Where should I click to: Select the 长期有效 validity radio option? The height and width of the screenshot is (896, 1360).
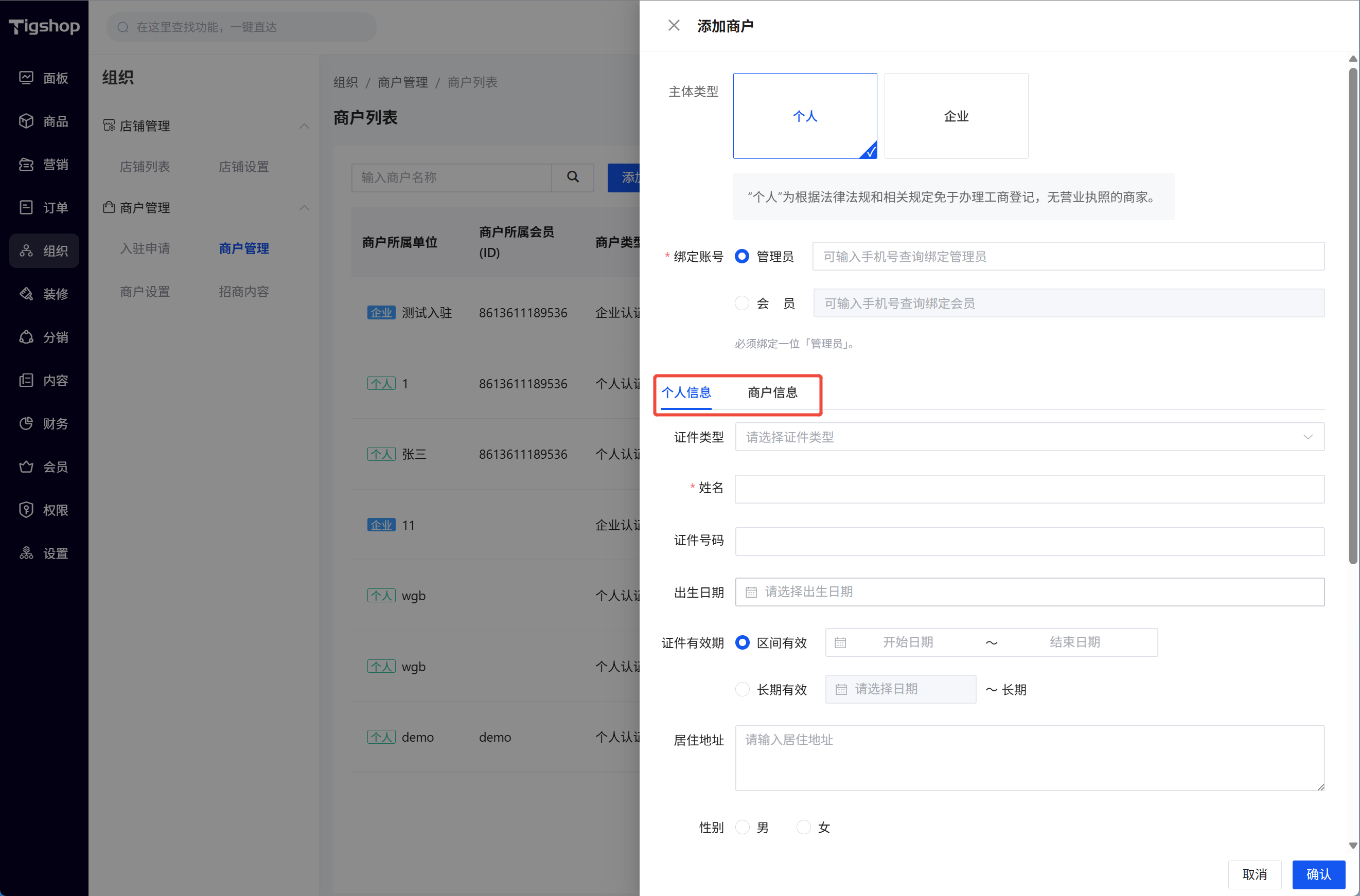pos(742,689)
